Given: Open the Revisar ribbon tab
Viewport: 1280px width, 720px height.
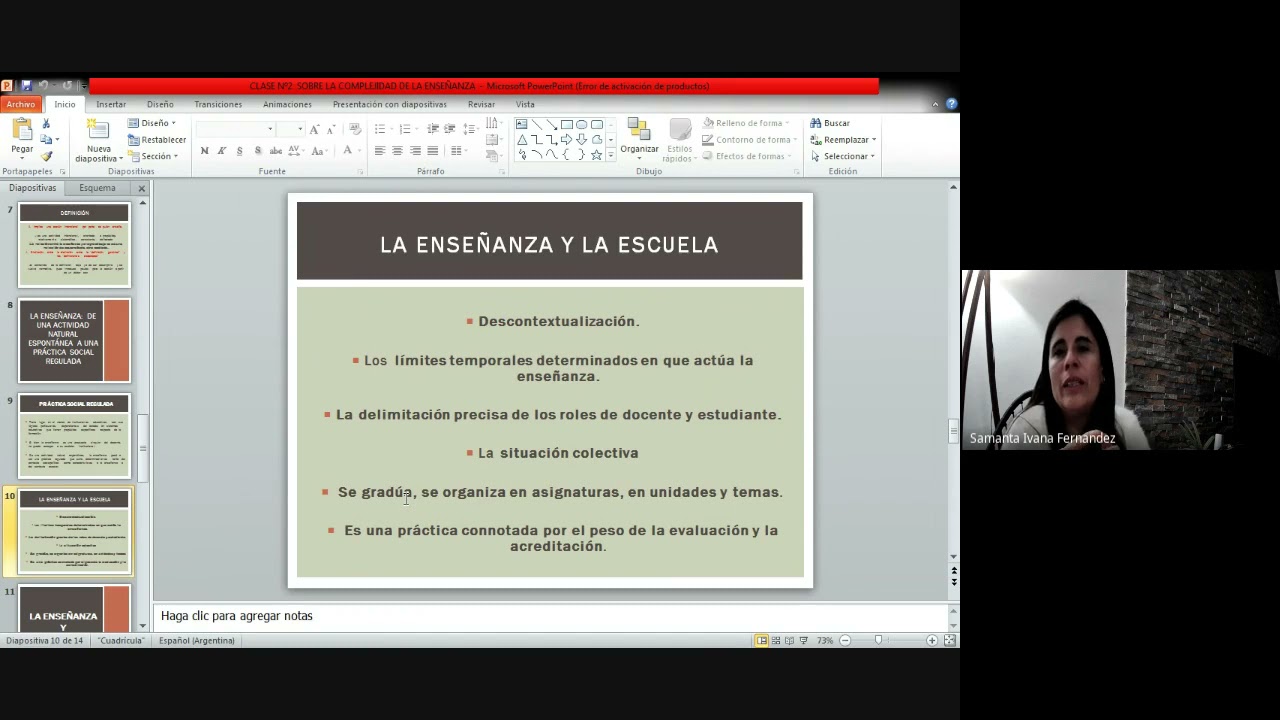Looking at the screenshot, I should point(481,104).
